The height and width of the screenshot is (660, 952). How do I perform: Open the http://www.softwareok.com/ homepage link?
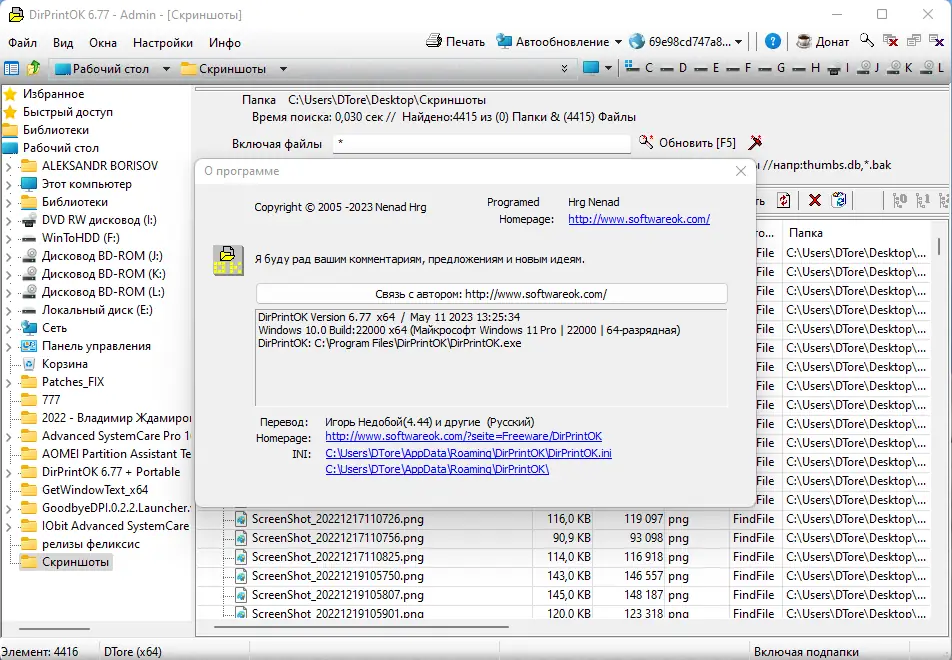(x=639, y=219)
